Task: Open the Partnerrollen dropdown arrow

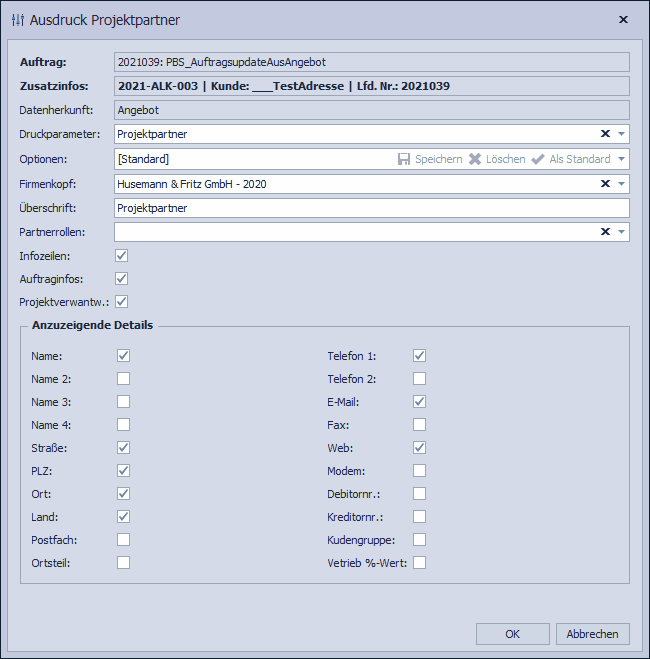Action: coord(621,232)
